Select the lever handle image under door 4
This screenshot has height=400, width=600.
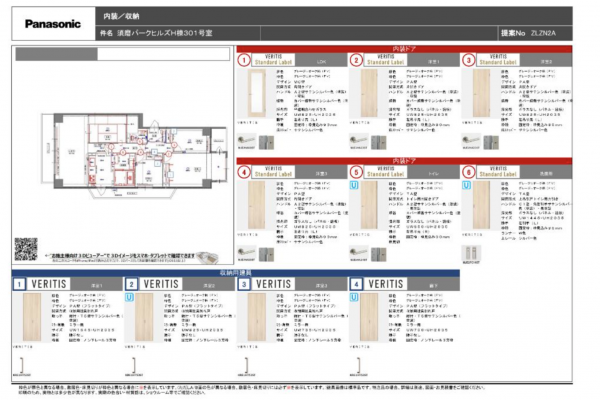click(x=246, y=253)
